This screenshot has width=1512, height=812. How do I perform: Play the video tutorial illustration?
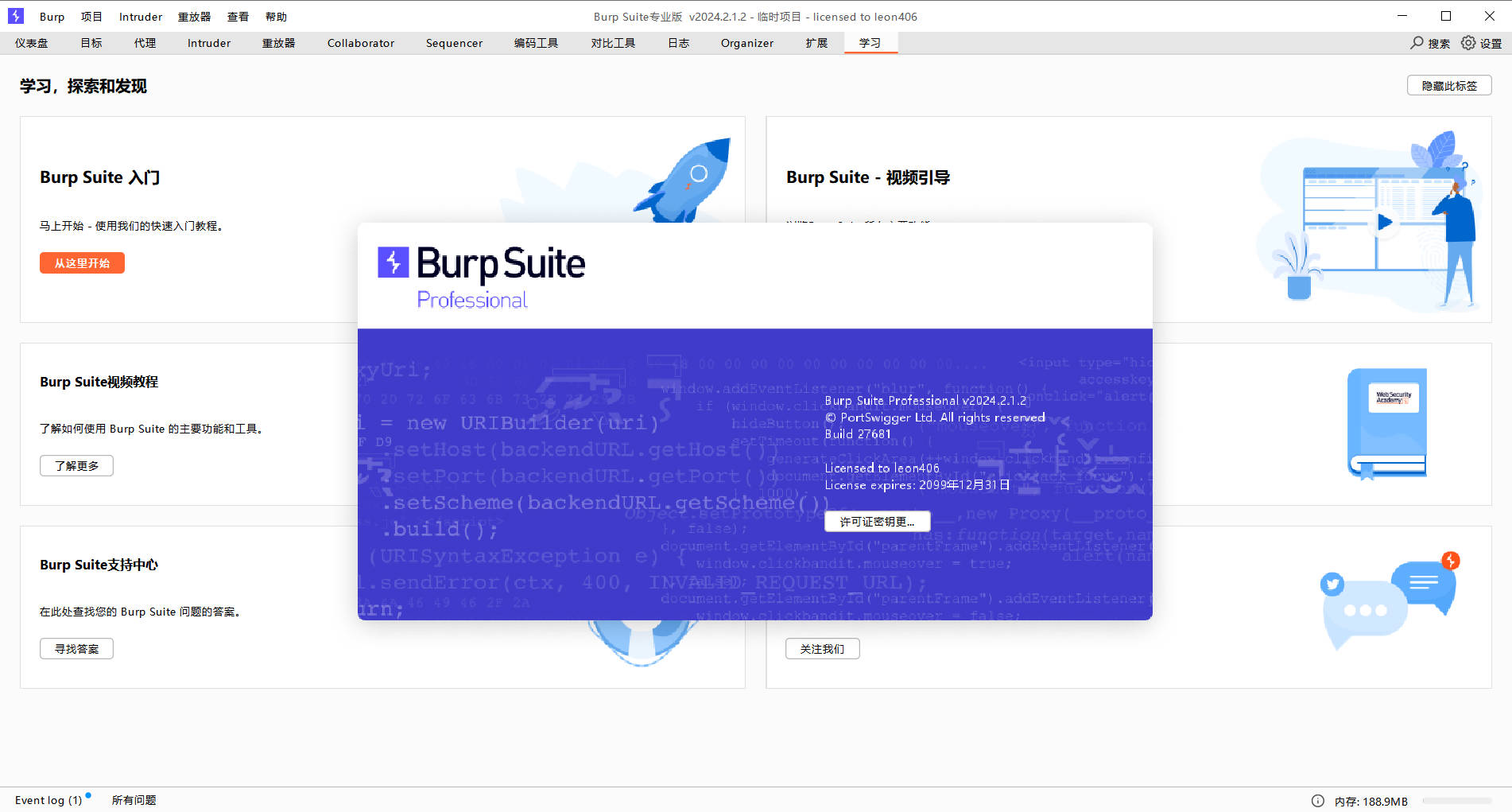pos(1385,223)
